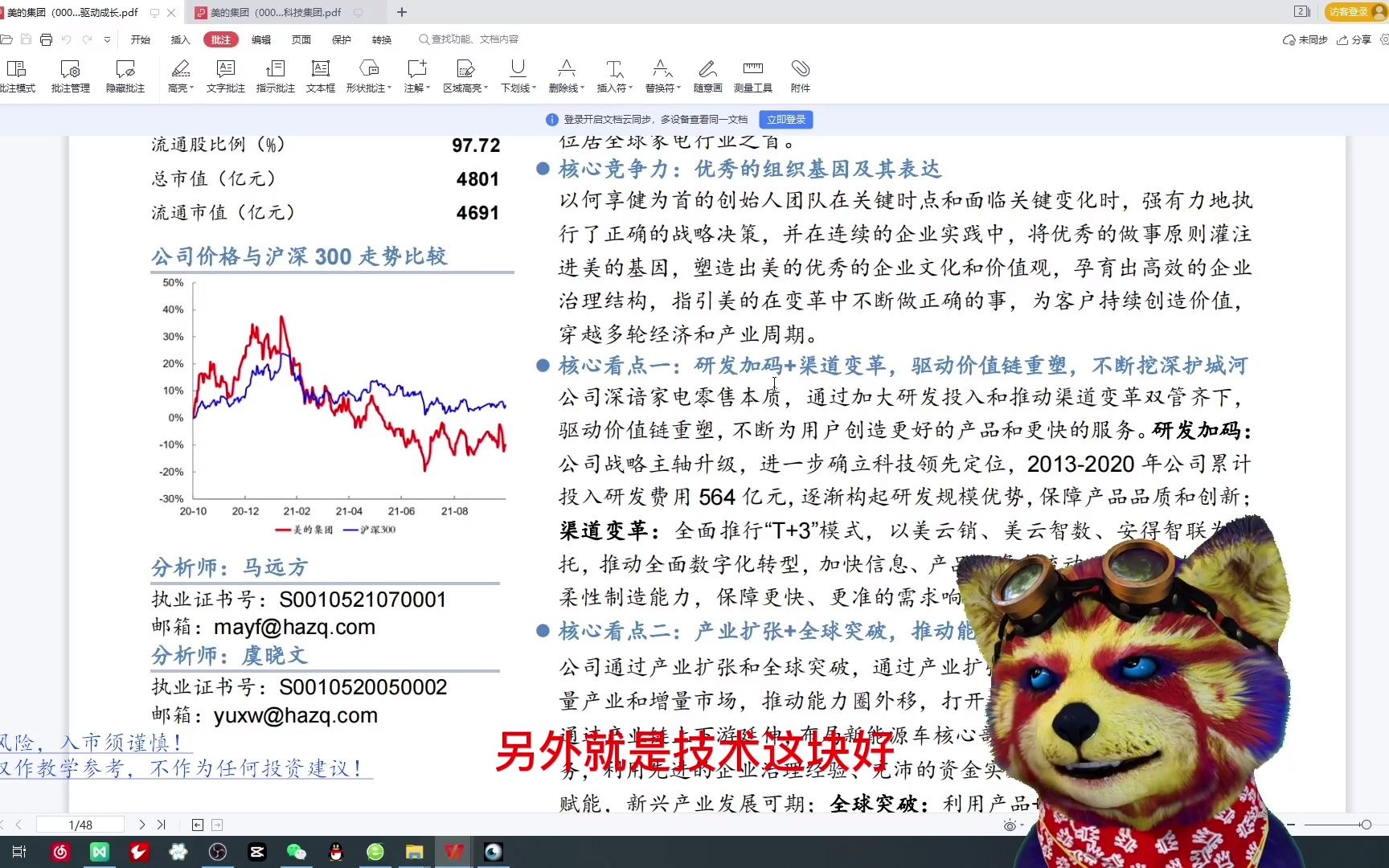The image size is (1389, 868).
Task: Expand the 删除线 dropdown arrow
Action: pyautogui.click(x=582, y=88)
